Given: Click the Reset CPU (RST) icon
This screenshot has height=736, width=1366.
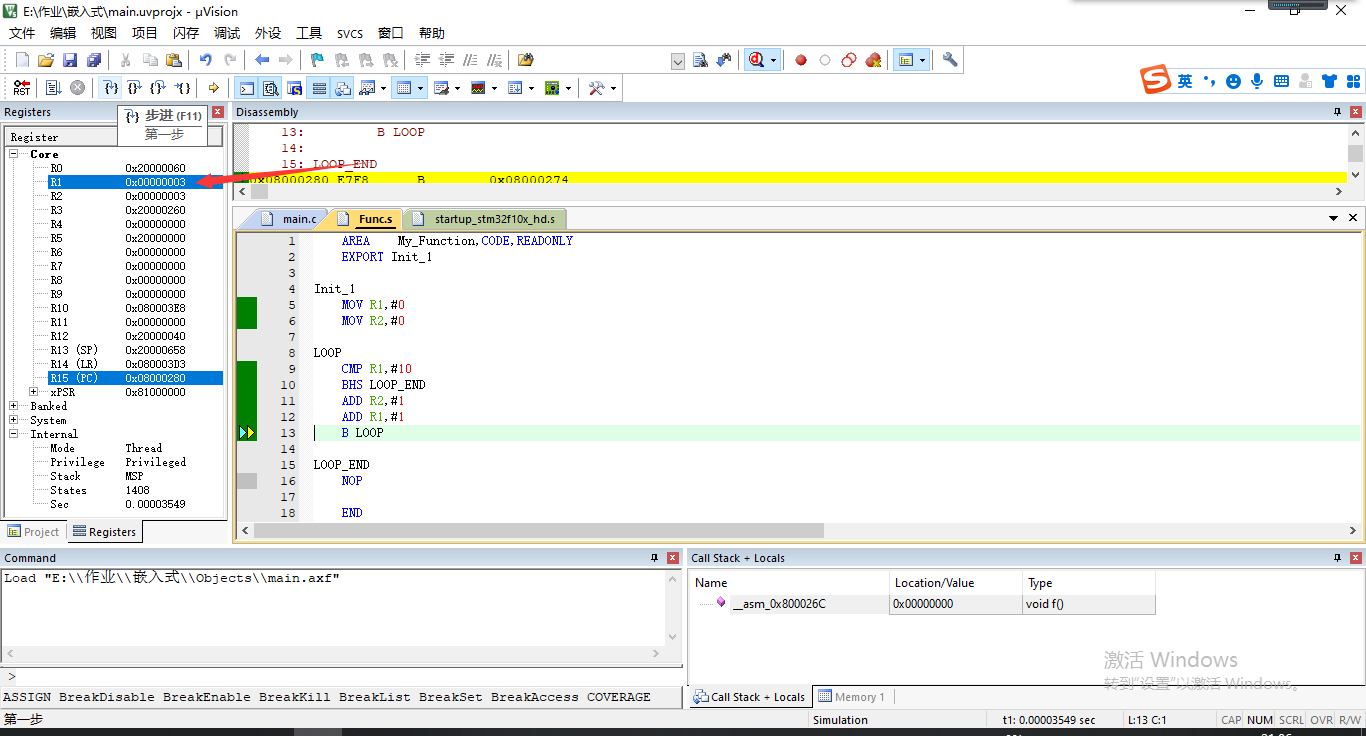Looking at the screenshot, I should pos(21,88).
